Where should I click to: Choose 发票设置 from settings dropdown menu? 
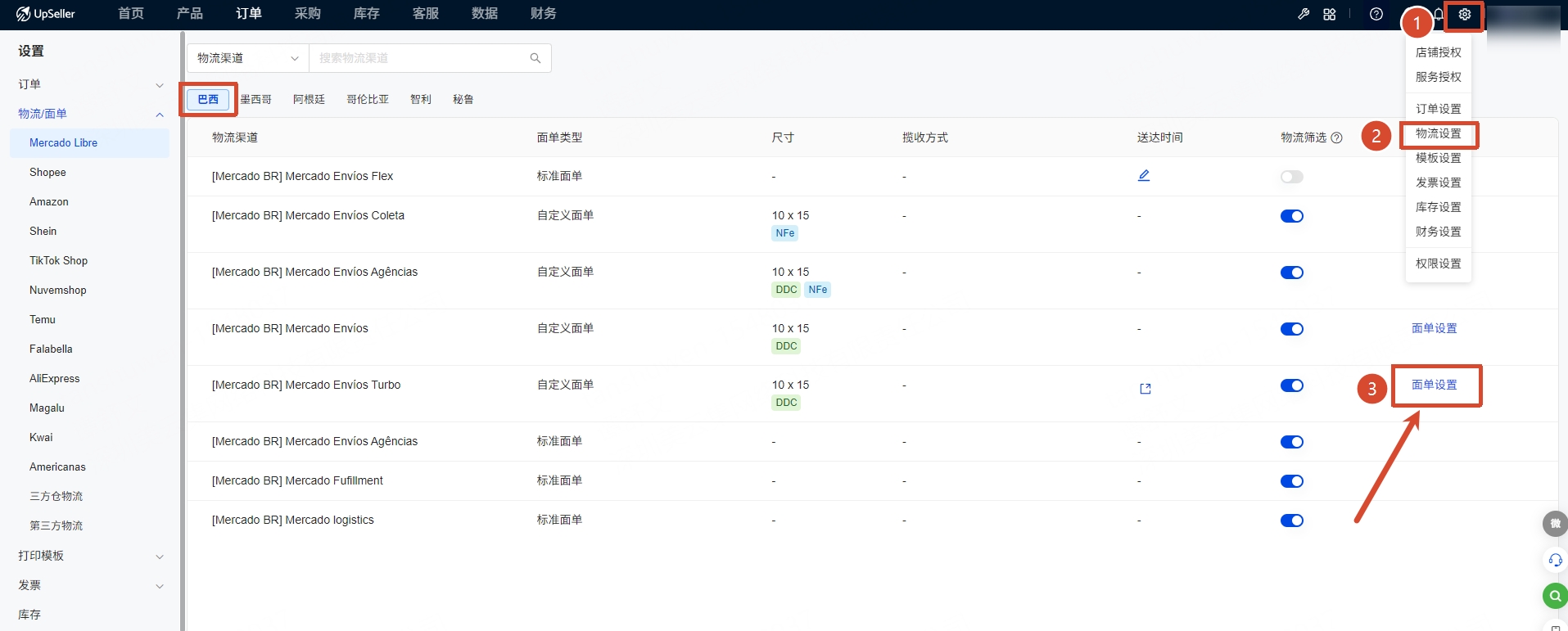pos(1439,183)
